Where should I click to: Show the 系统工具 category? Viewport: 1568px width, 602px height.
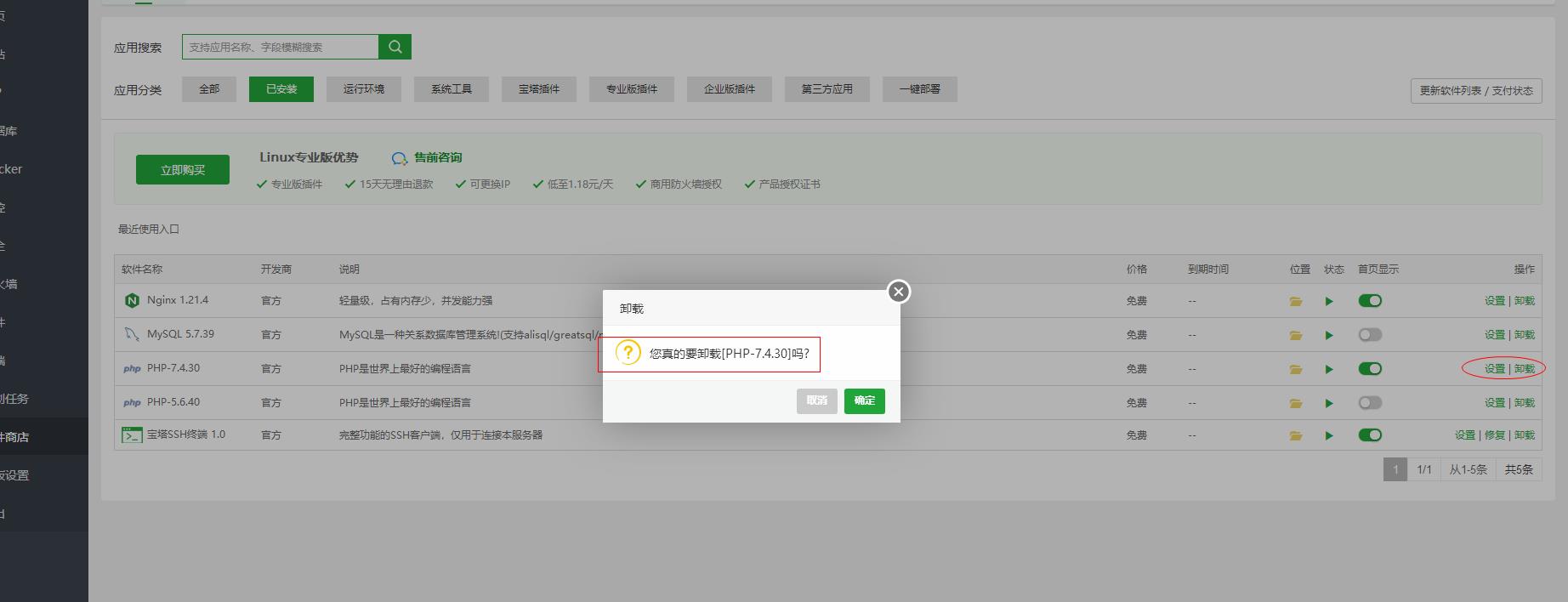click(x=452, y=89)
